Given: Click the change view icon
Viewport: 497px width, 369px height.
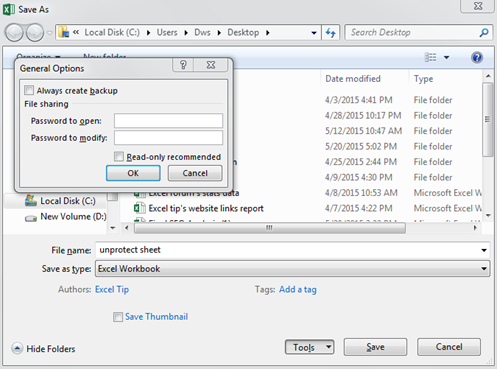Looking at the screenshot, I should pos(430,57).
